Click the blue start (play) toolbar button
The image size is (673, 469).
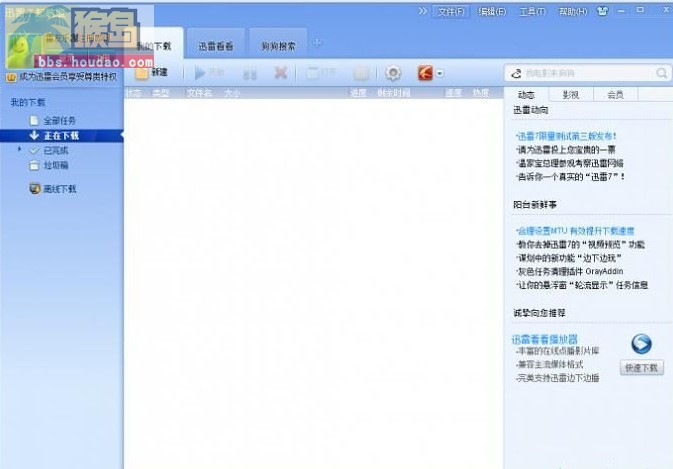click(x=200, y=73)
